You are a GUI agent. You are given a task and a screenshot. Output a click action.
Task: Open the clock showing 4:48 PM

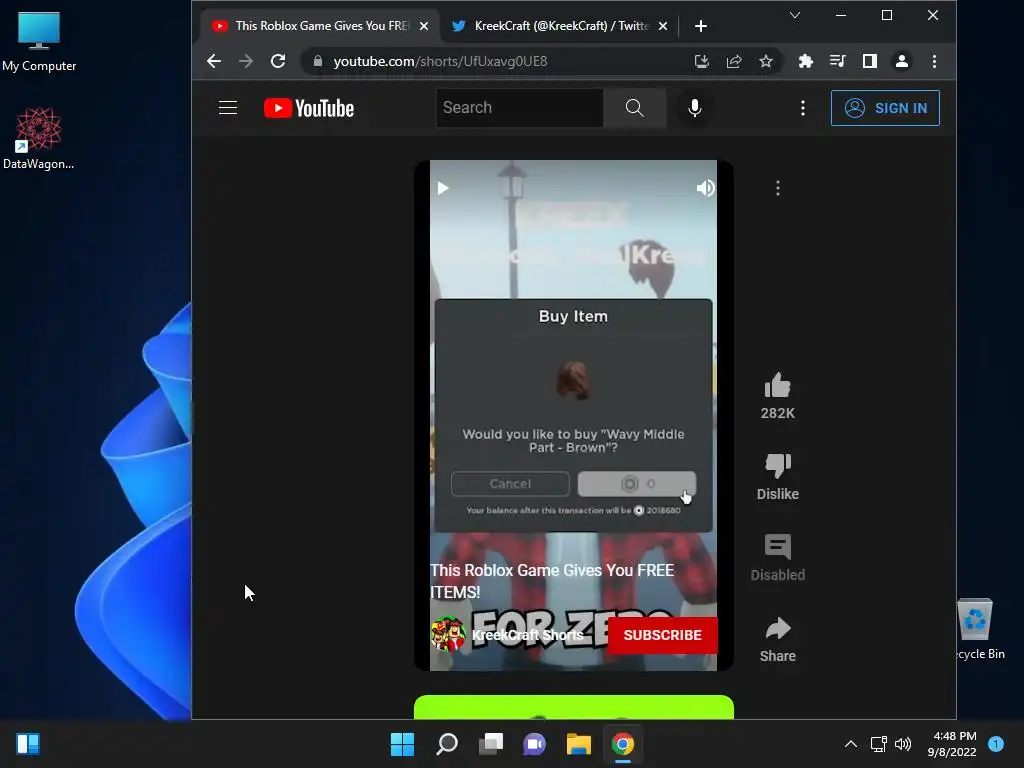(x=952, y=744)
